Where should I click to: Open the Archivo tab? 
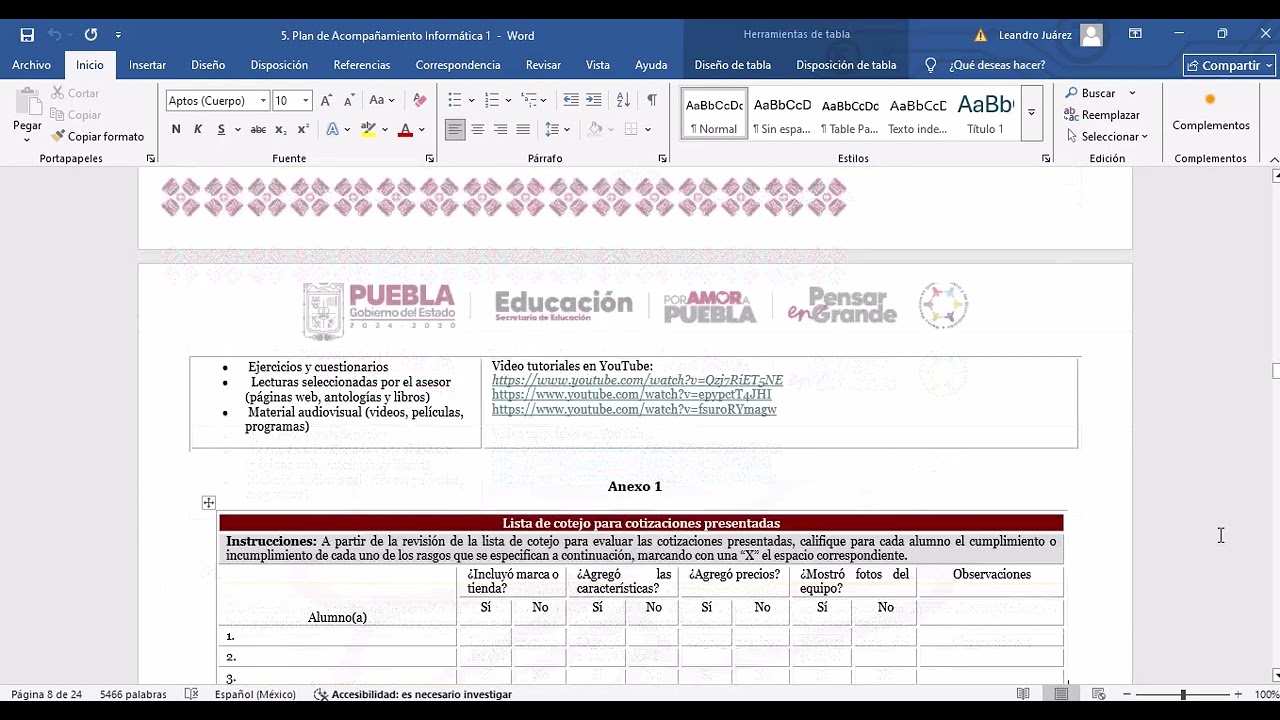coord(32,65)
